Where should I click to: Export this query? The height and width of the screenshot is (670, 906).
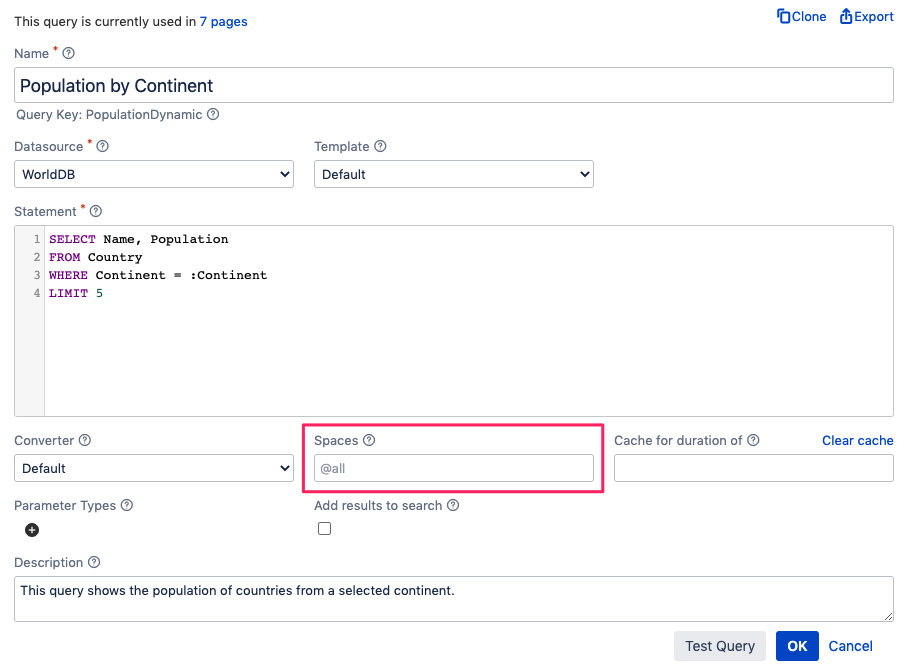click(x=867, y=17)
